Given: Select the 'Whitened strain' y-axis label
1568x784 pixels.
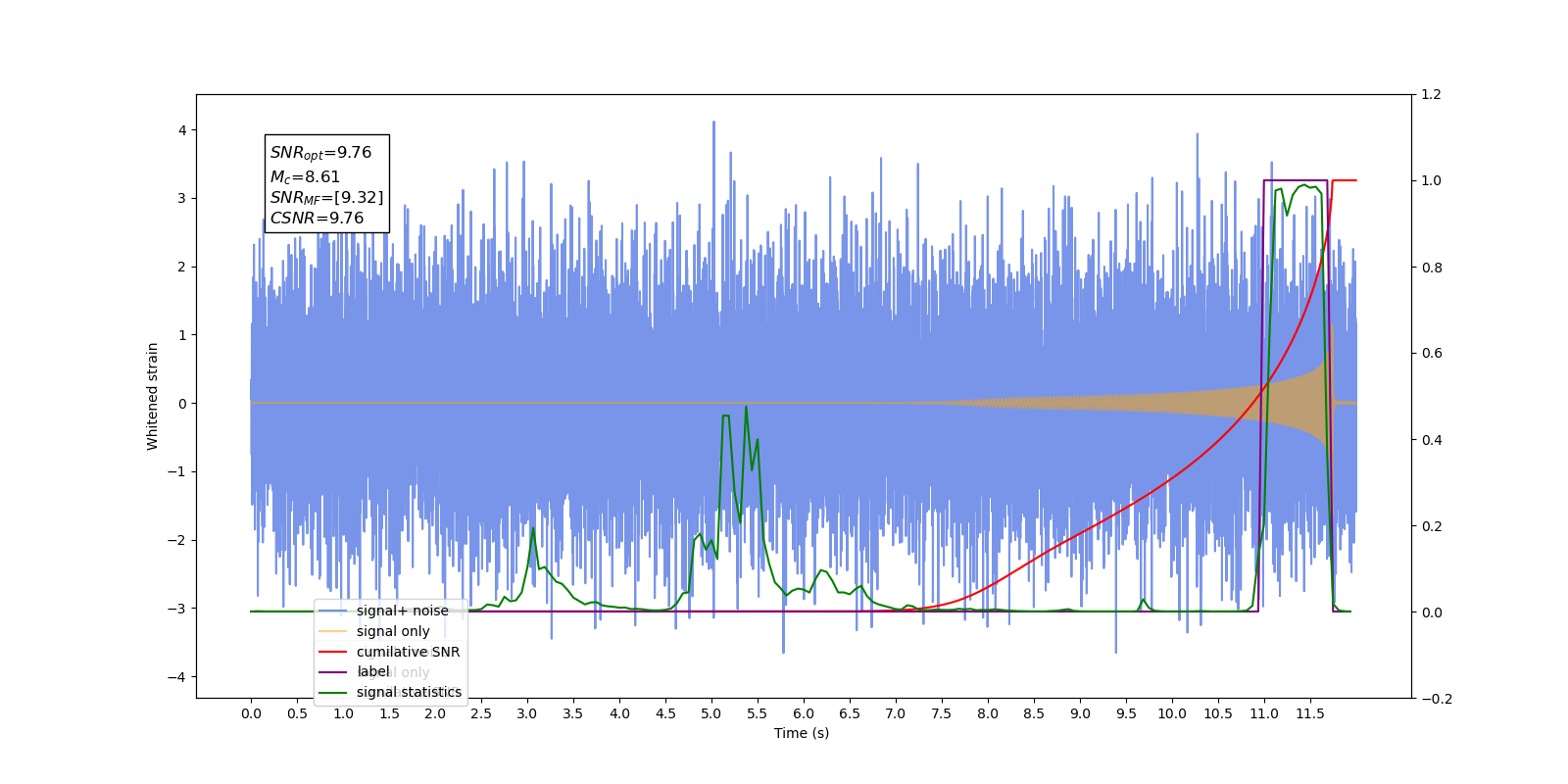Looking at the screenshot, I should coord(152,396).
